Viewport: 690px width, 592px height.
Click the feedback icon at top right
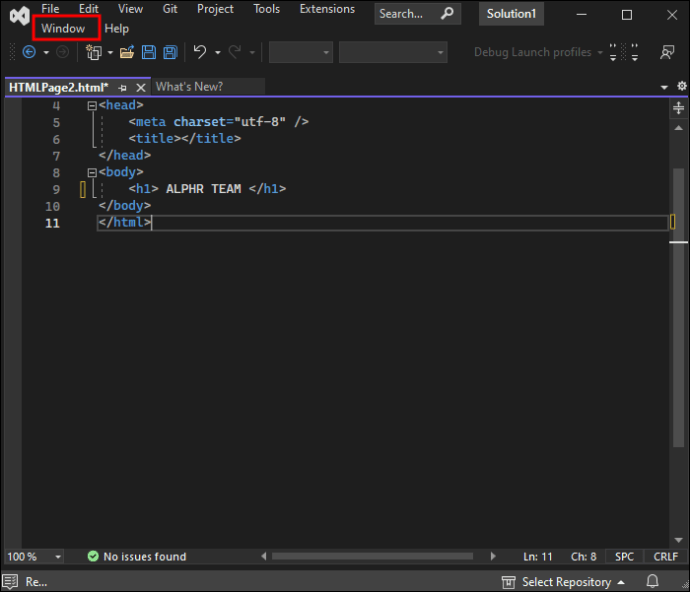pos(666,52)
